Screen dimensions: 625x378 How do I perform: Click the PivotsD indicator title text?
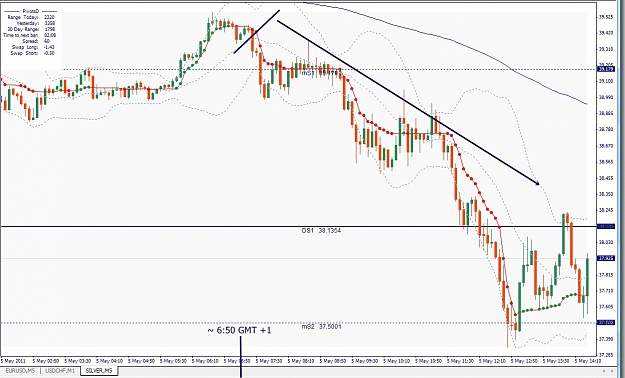coord(31,11)
